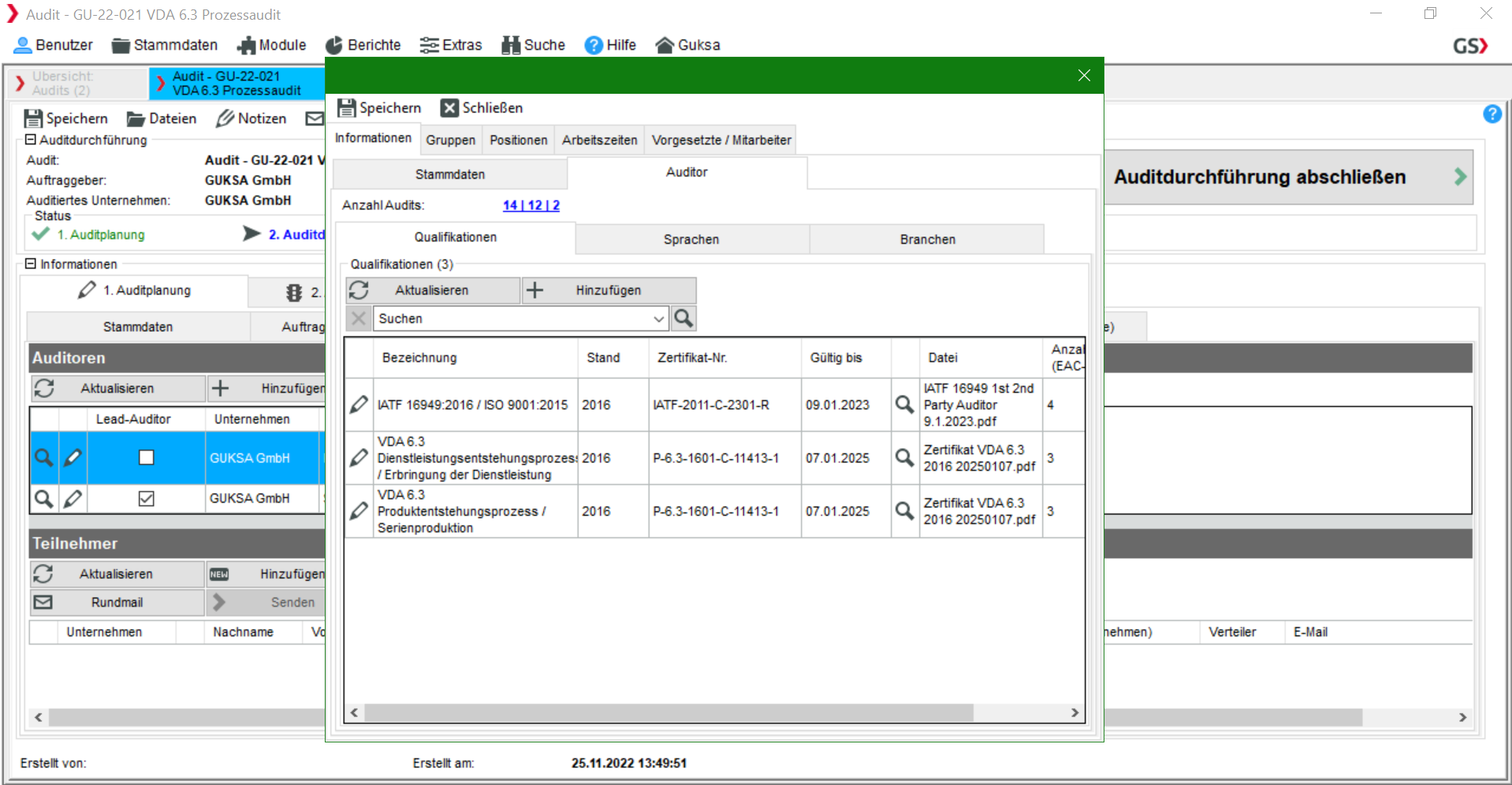Uncheck Lead-Auditor box in second row
Screen dimensions: 1512x785
coord(147,498)
